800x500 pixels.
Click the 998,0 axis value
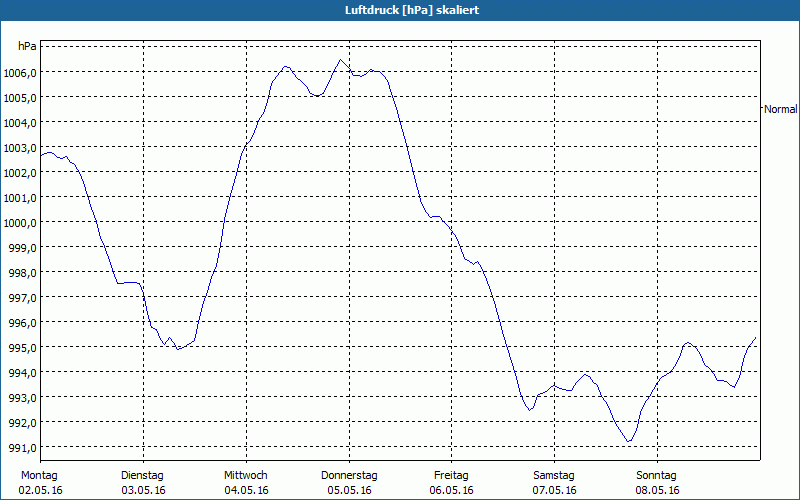click(x=23, y=272)
